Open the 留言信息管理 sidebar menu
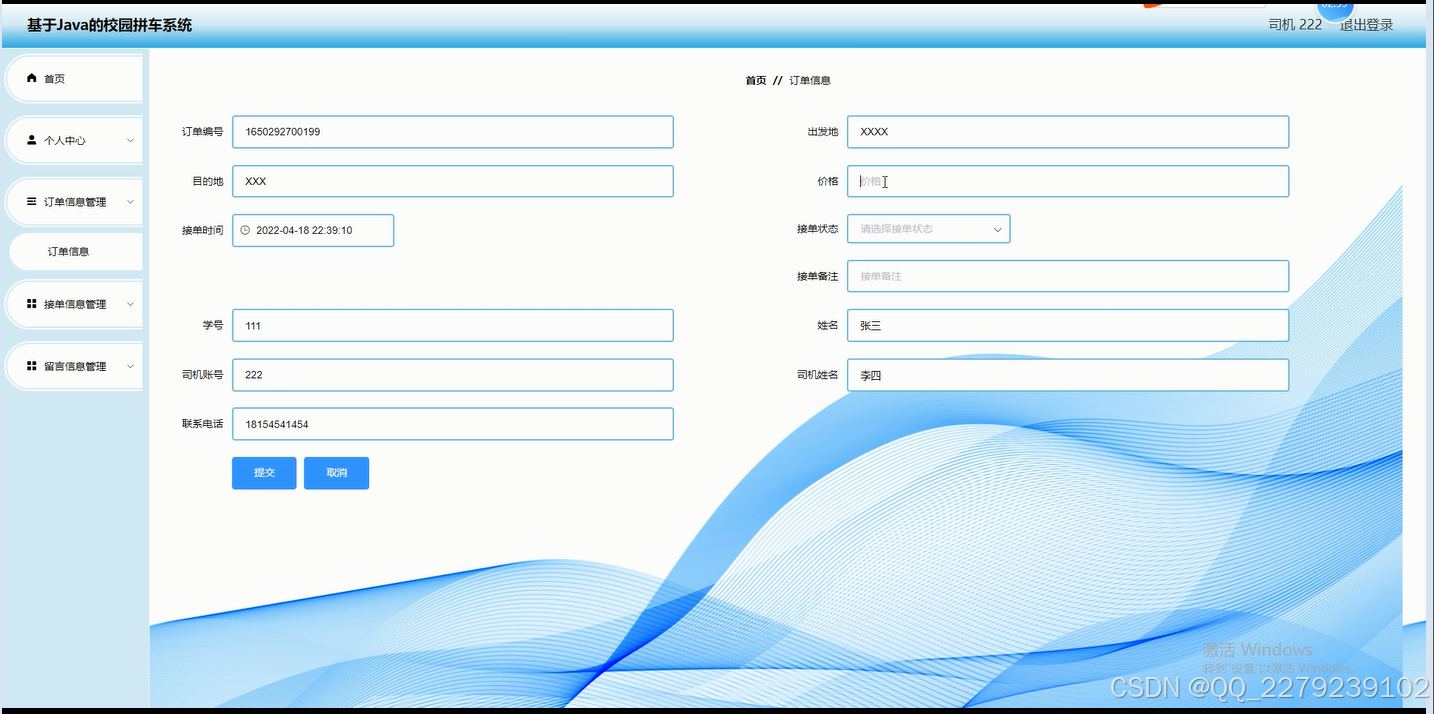Viewport: 1434px width, 714px height. coord(75,366)
